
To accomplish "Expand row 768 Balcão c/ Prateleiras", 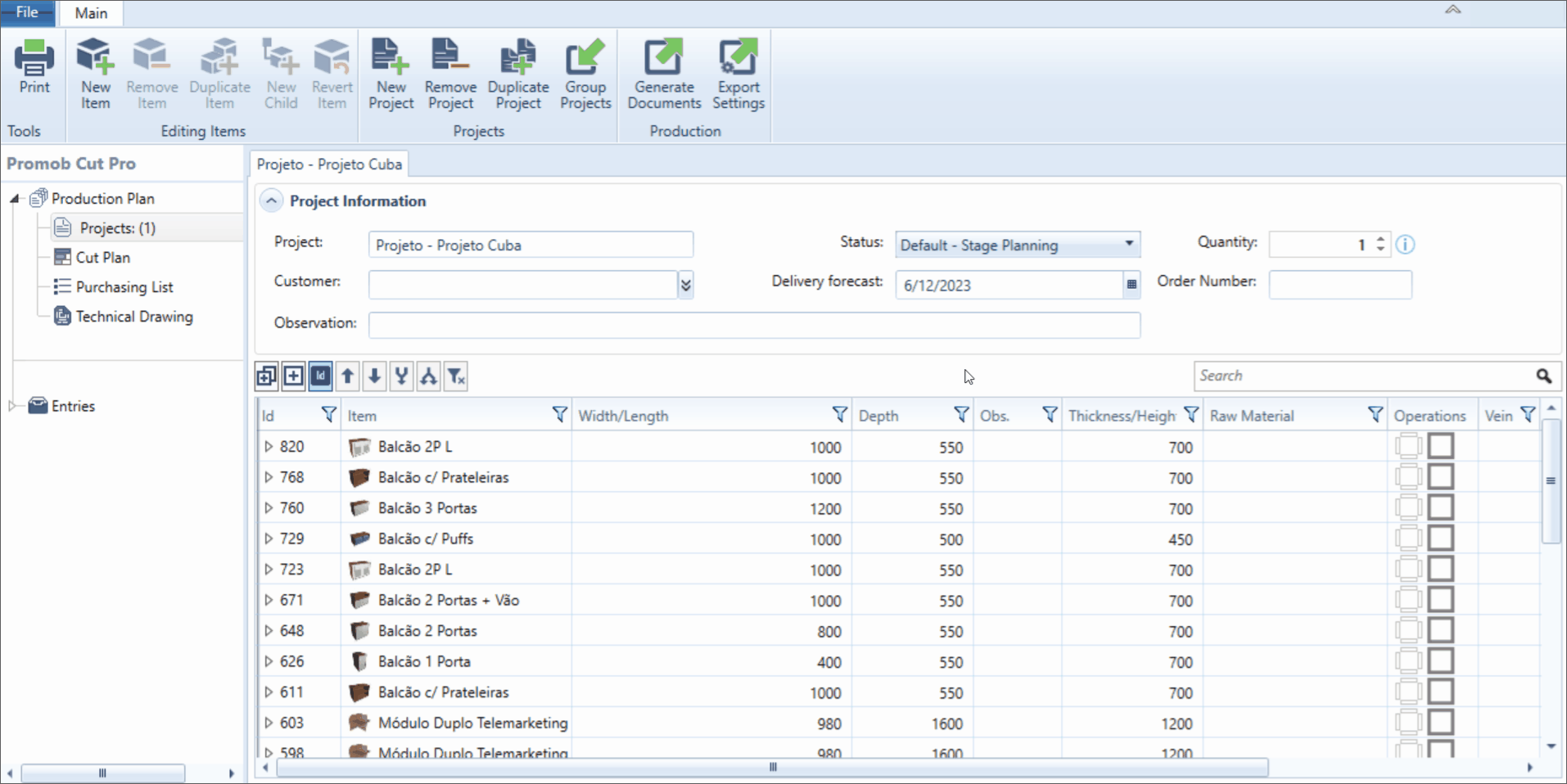I will click(269, 477).
